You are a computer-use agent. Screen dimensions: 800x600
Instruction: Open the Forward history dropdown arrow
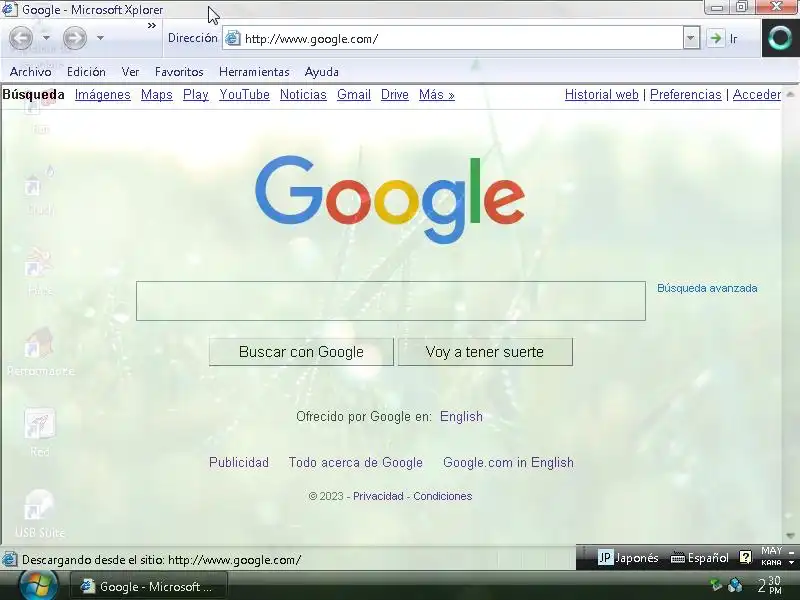pos(101,38)
